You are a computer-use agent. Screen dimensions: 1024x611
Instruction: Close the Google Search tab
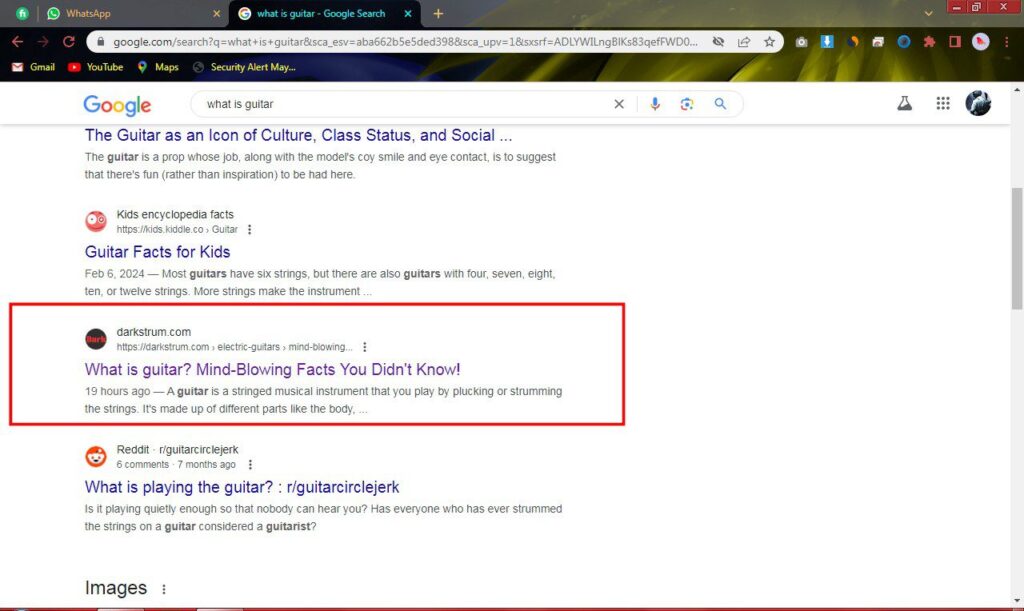408,14
